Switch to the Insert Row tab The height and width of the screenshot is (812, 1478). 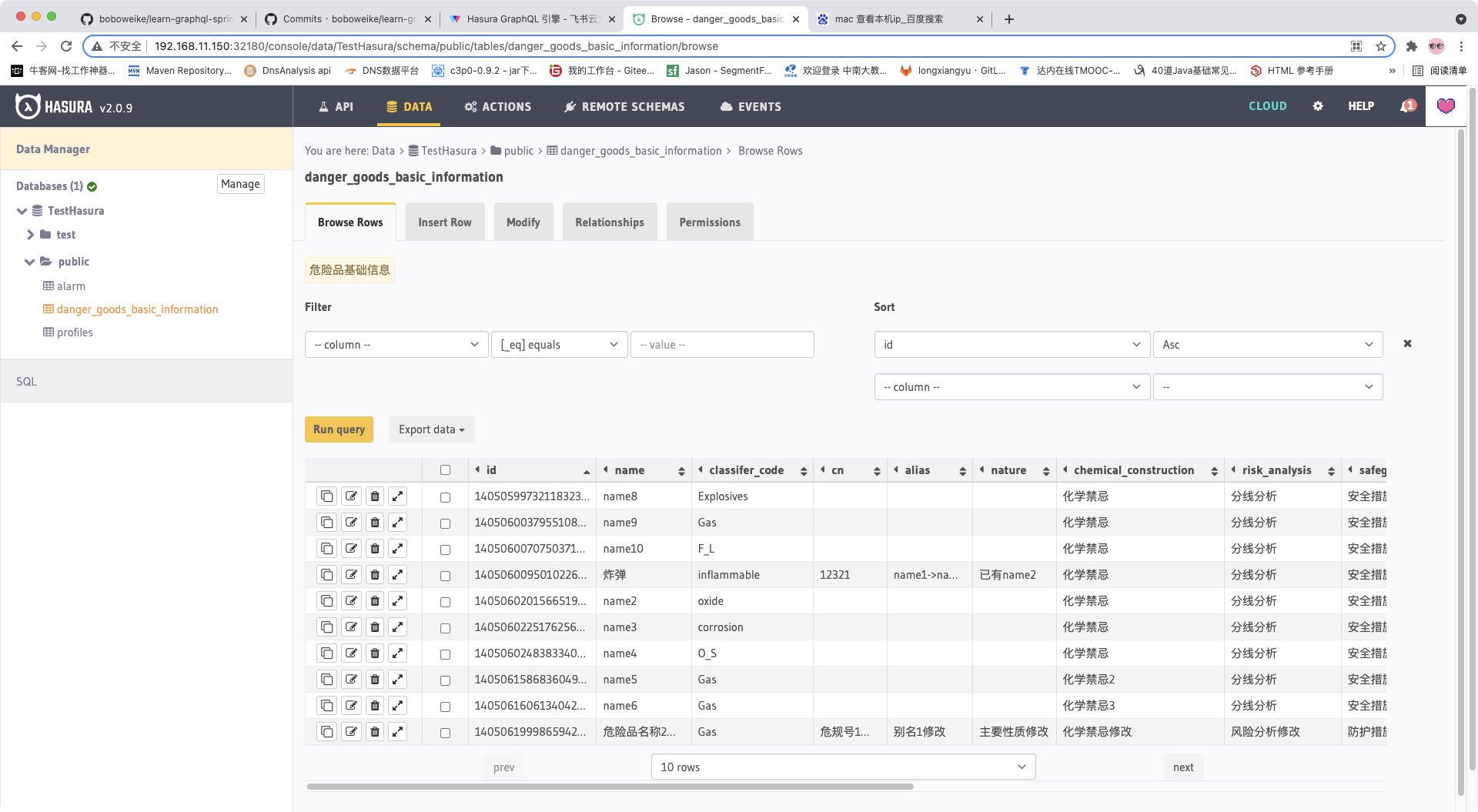click(444, 222)
